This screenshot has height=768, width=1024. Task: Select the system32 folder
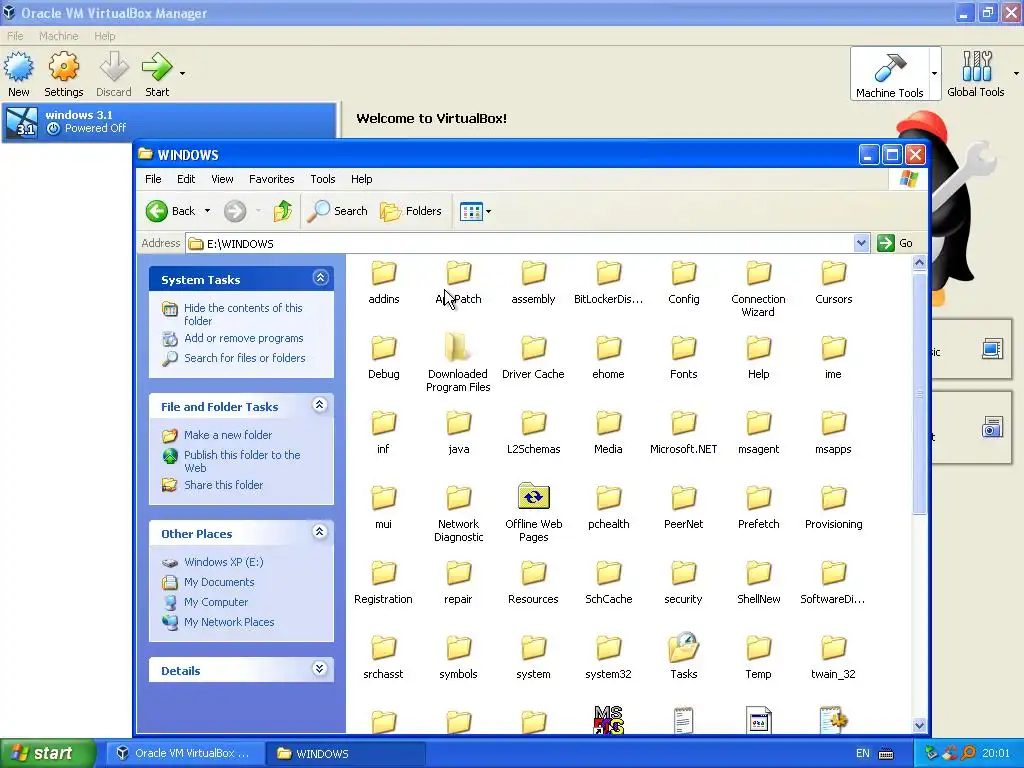click(608, 658)
